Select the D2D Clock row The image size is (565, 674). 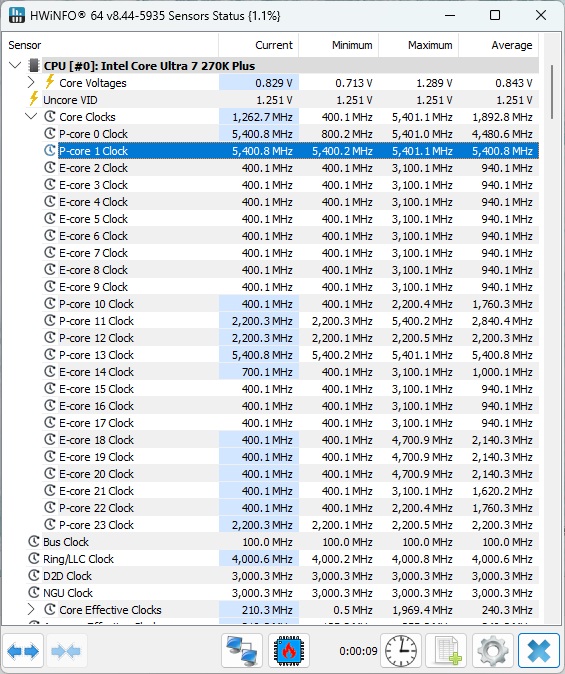click(x=282, y=576)
